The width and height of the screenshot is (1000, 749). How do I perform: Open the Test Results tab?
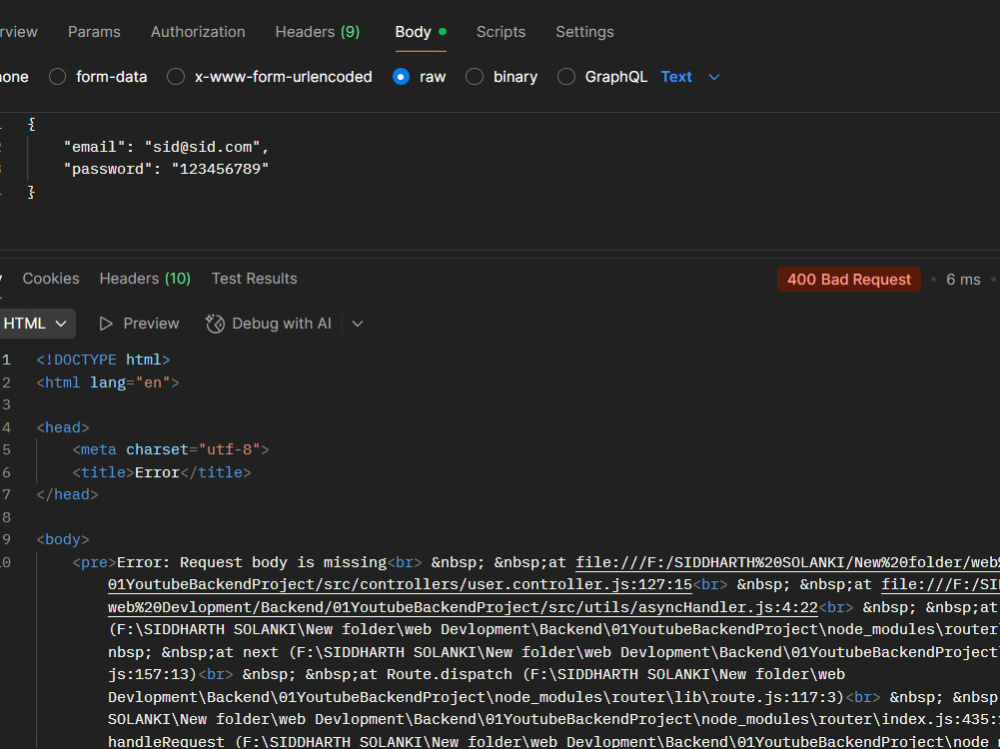254,279
